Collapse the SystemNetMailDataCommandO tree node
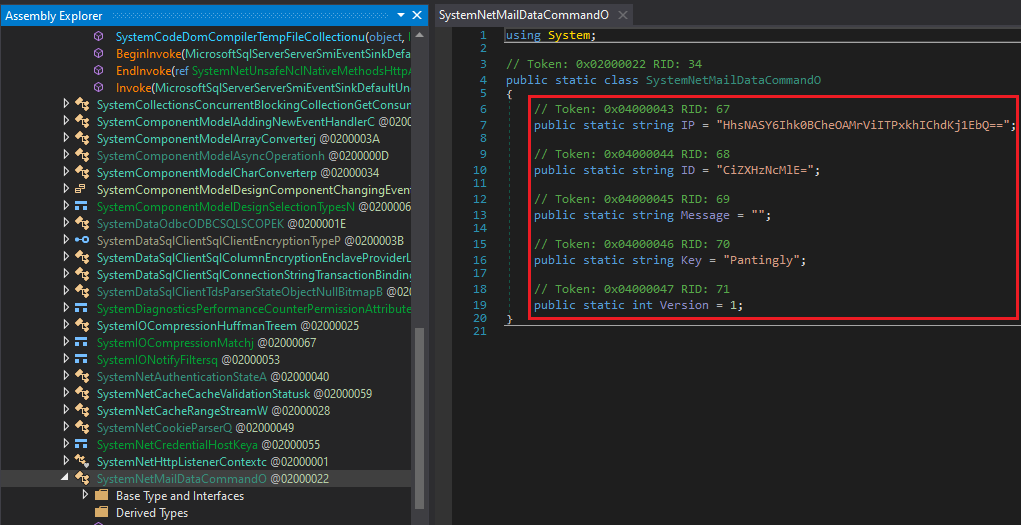This screenshot has height=525, width=1021. [65, 477]
